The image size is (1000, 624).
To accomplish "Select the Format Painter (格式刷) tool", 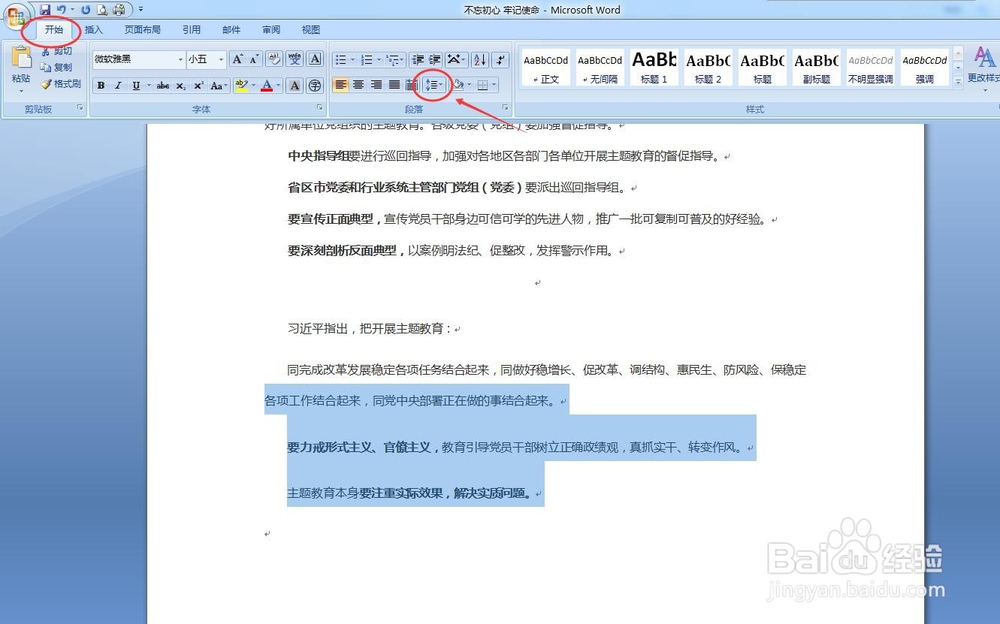I will [46, 83].
